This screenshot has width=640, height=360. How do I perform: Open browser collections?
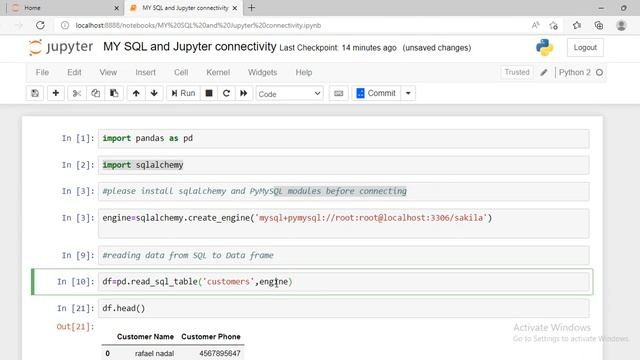(599, 25)
